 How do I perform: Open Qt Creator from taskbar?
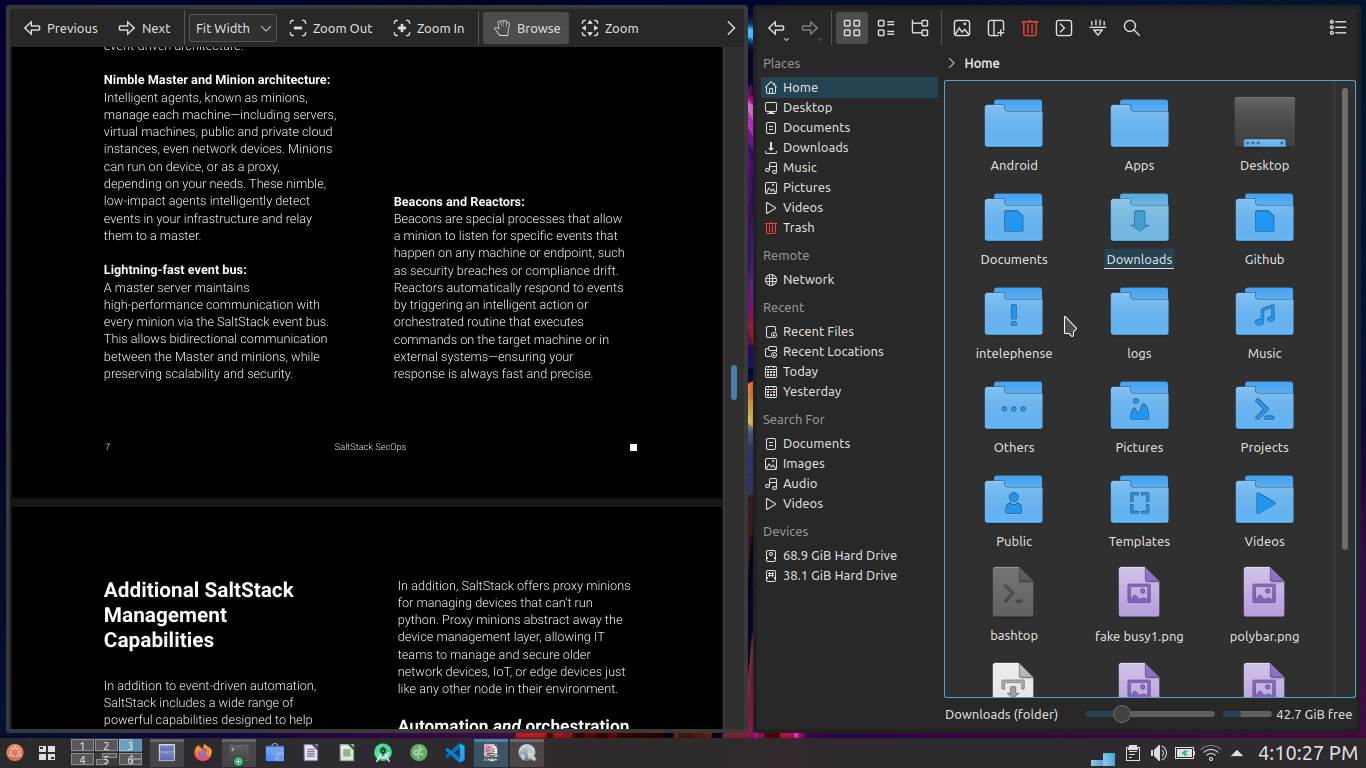(419, 753)
